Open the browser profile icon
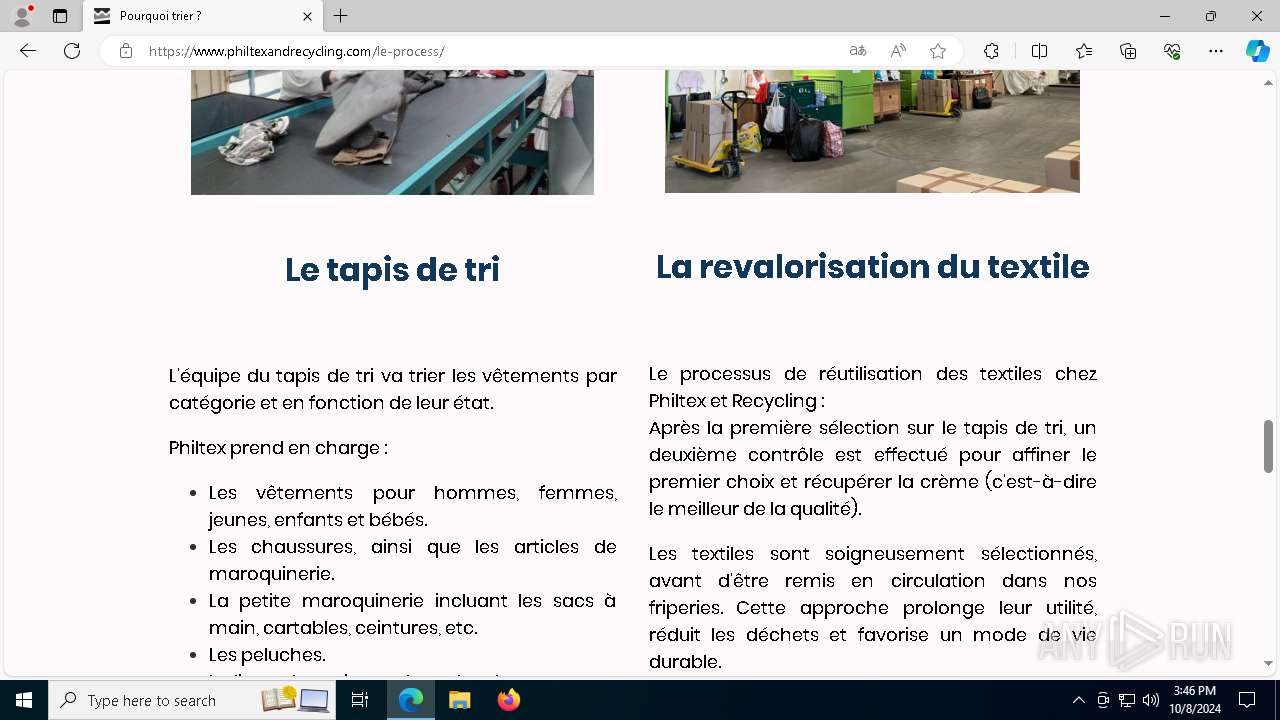Image resolution: width=1280 pixels, height=720 pixels. [22, 16]
